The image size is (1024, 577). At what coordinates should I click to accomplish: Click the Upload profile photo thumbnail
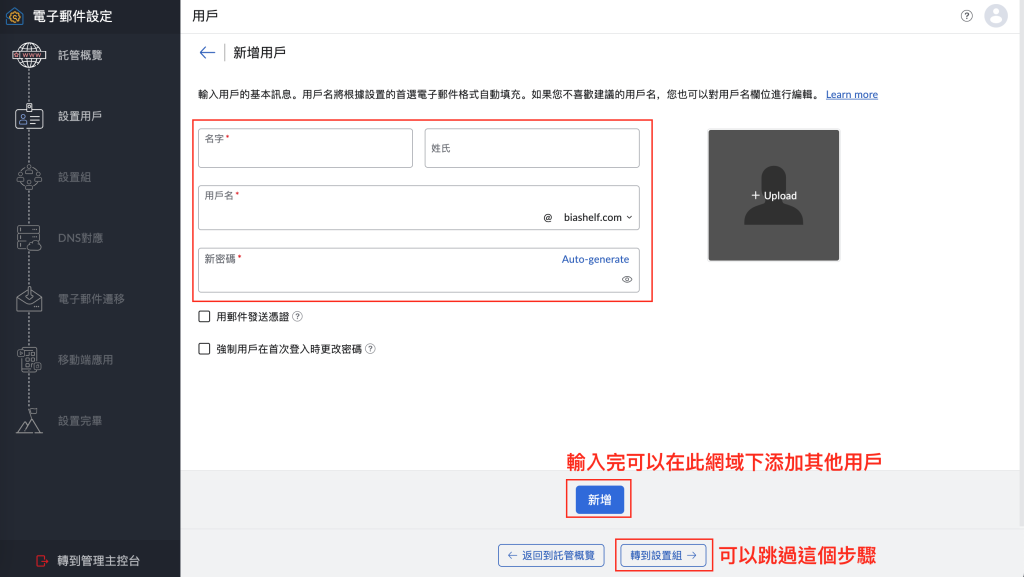coord(774,195)
